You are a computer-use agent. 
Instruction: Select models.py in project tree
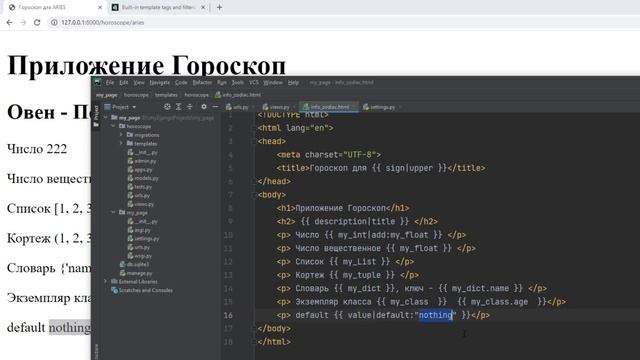pyautogui.click(x=143, y=178)
